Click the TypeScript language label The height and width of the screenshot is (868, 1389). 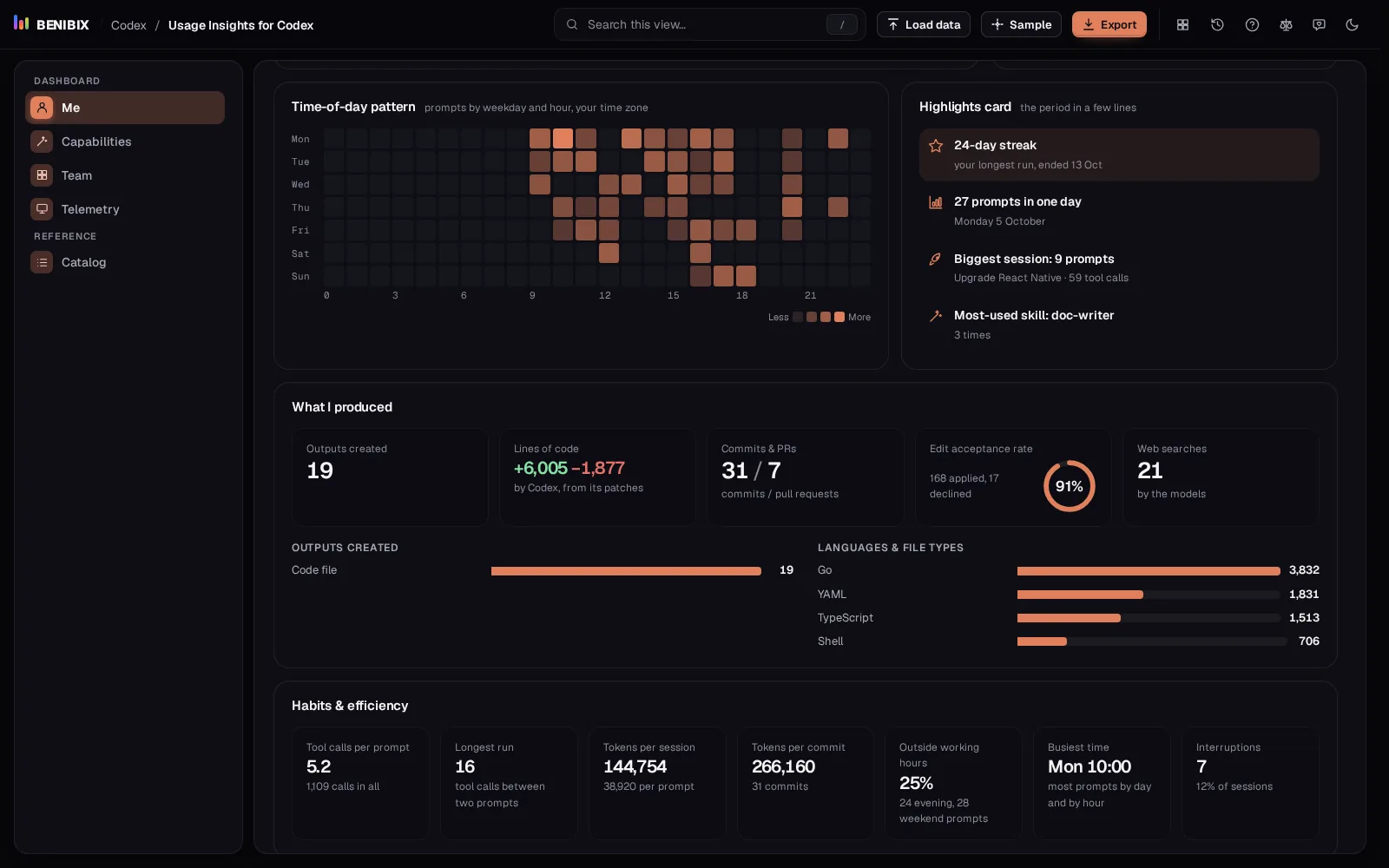[845, 618]
